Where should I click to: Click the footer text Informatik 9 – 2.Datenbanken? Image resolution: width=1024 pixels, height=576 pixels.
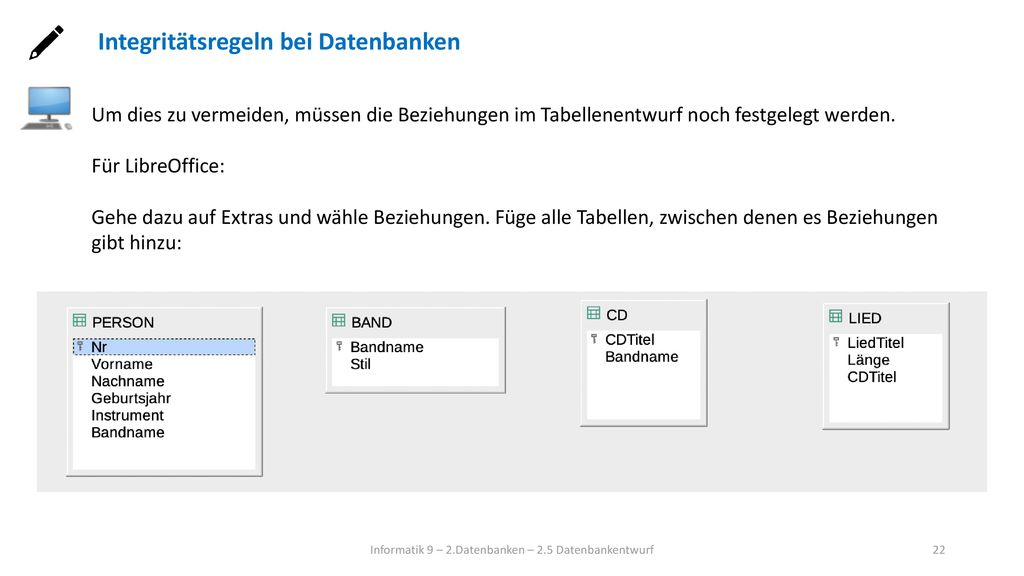click(447, 550)
